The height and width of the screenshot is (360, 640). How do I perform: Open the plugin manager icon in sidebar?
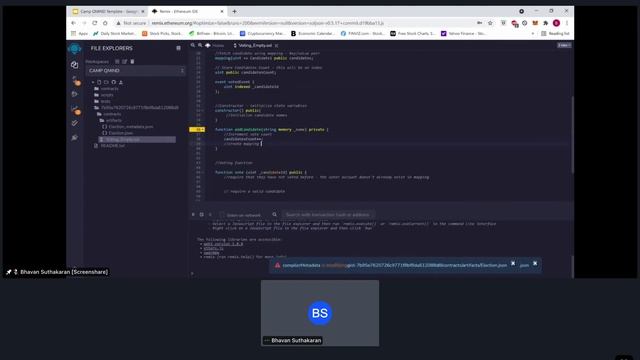[x=74, y=138]
